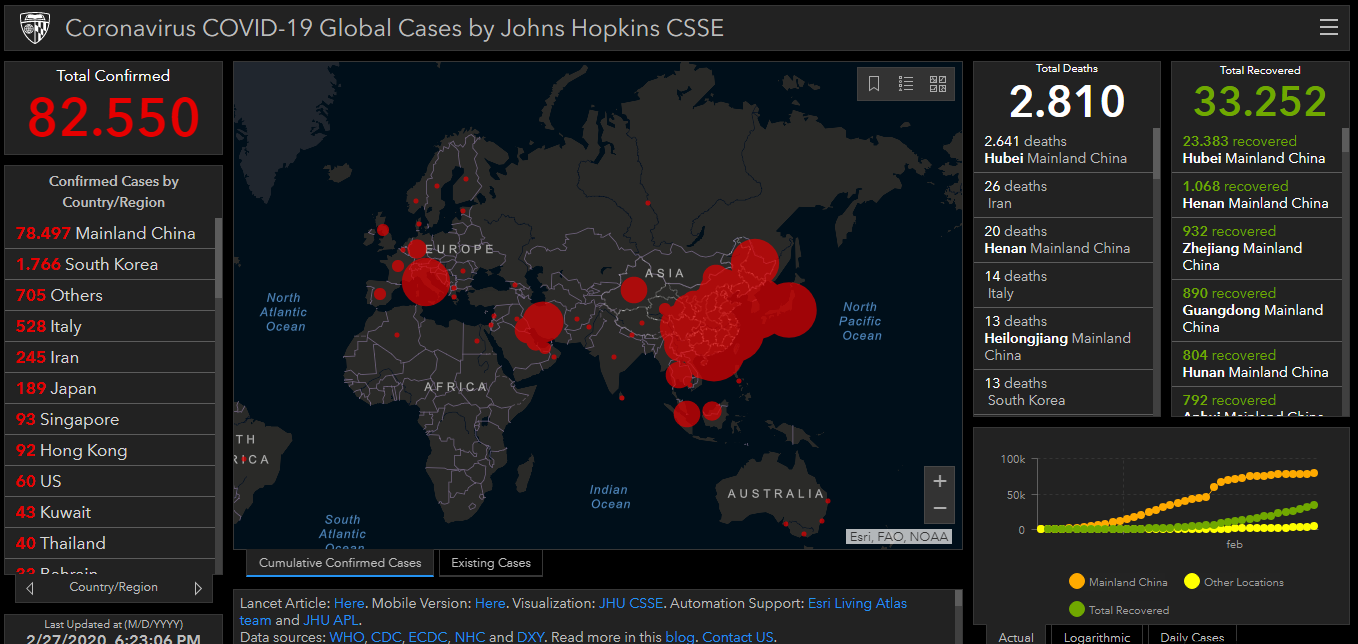Zoom out on the map with minus
This screenshot has width=1358, height=644.
click(x=939, y=509)
